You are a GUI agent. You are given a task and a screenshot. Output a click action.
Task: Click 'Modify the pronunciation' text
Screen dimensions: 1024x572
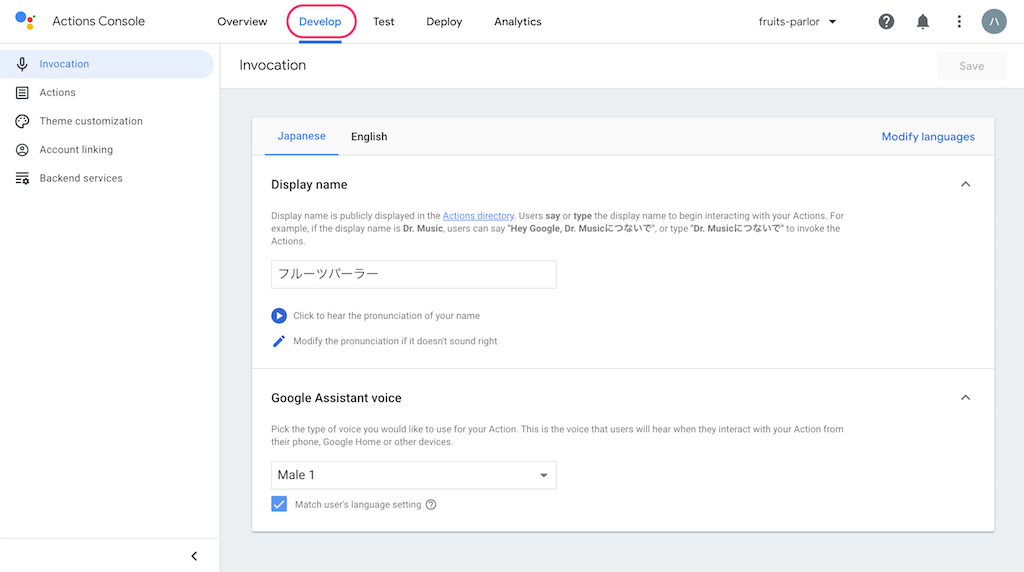(395, 342)
